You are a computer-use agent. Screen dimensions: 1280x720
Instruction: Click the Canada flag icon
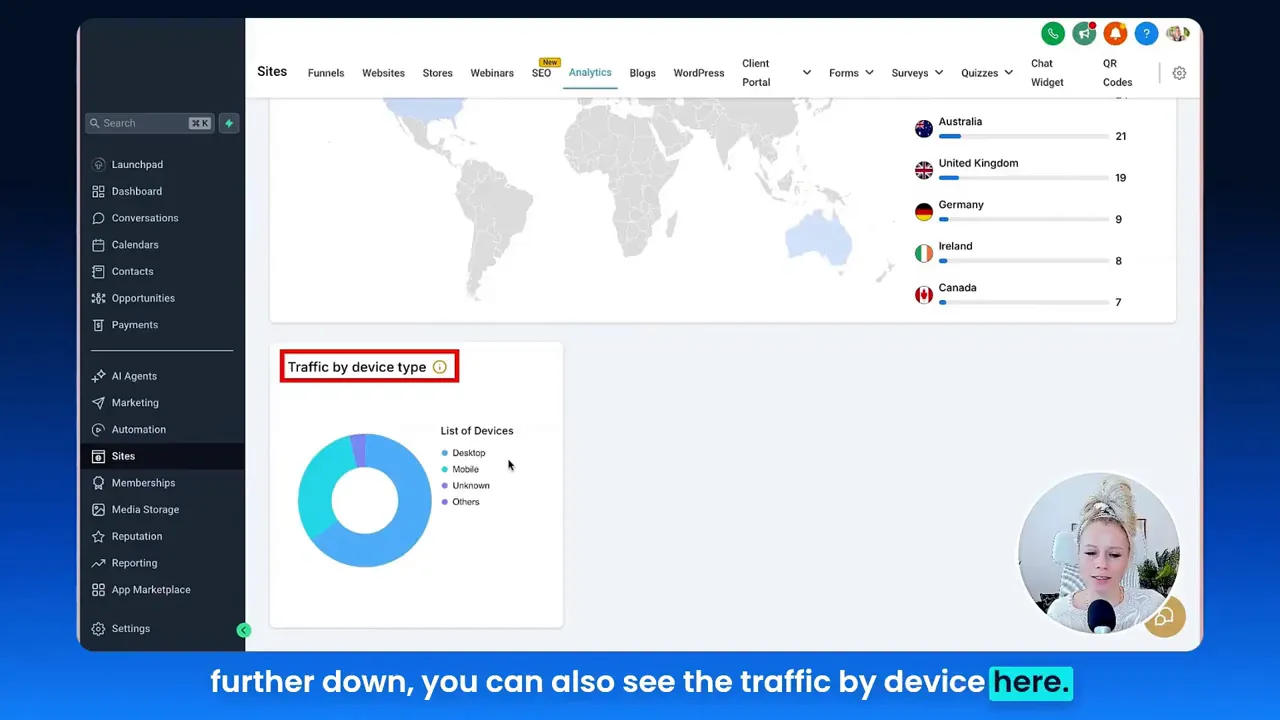point(924,295)
